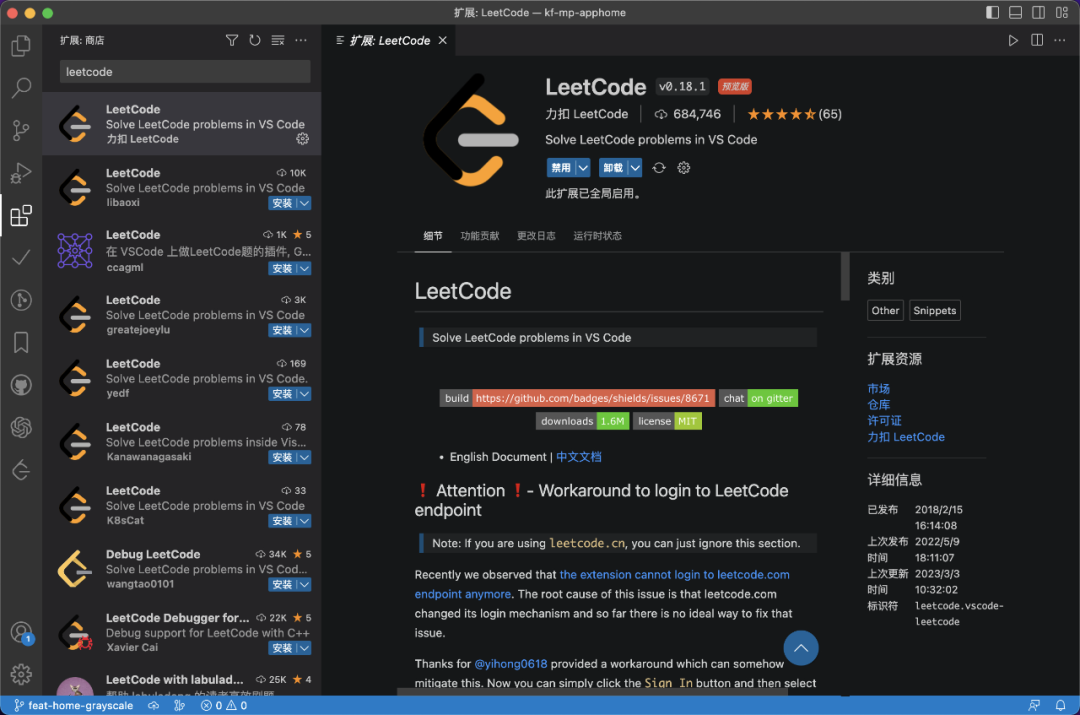Toggle the bottom panel visibility

pyautogui.click(x=1015, y=12)
